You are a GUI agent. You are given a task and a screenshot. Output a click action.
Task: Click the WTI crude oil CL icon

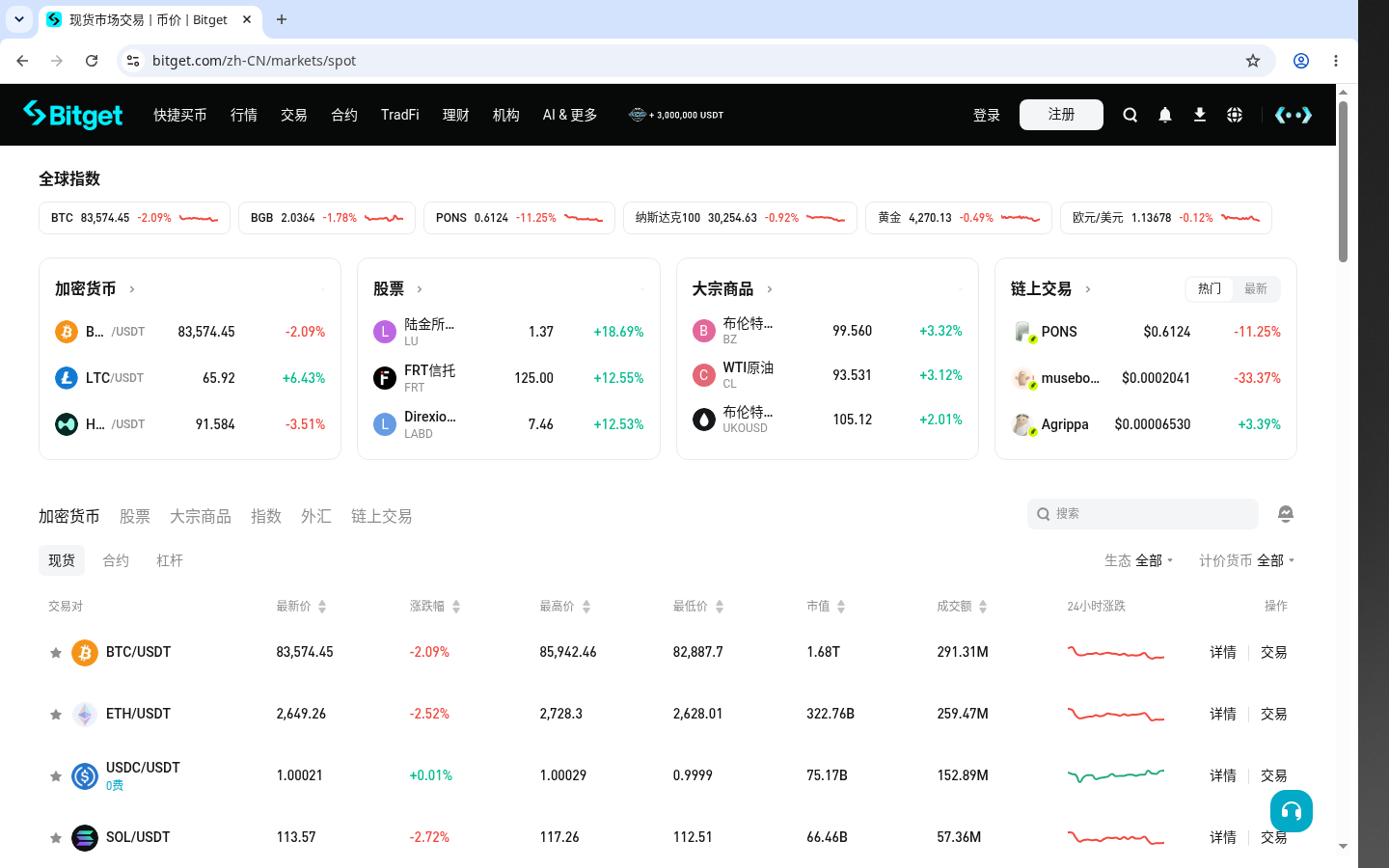[x=704, y=375]
